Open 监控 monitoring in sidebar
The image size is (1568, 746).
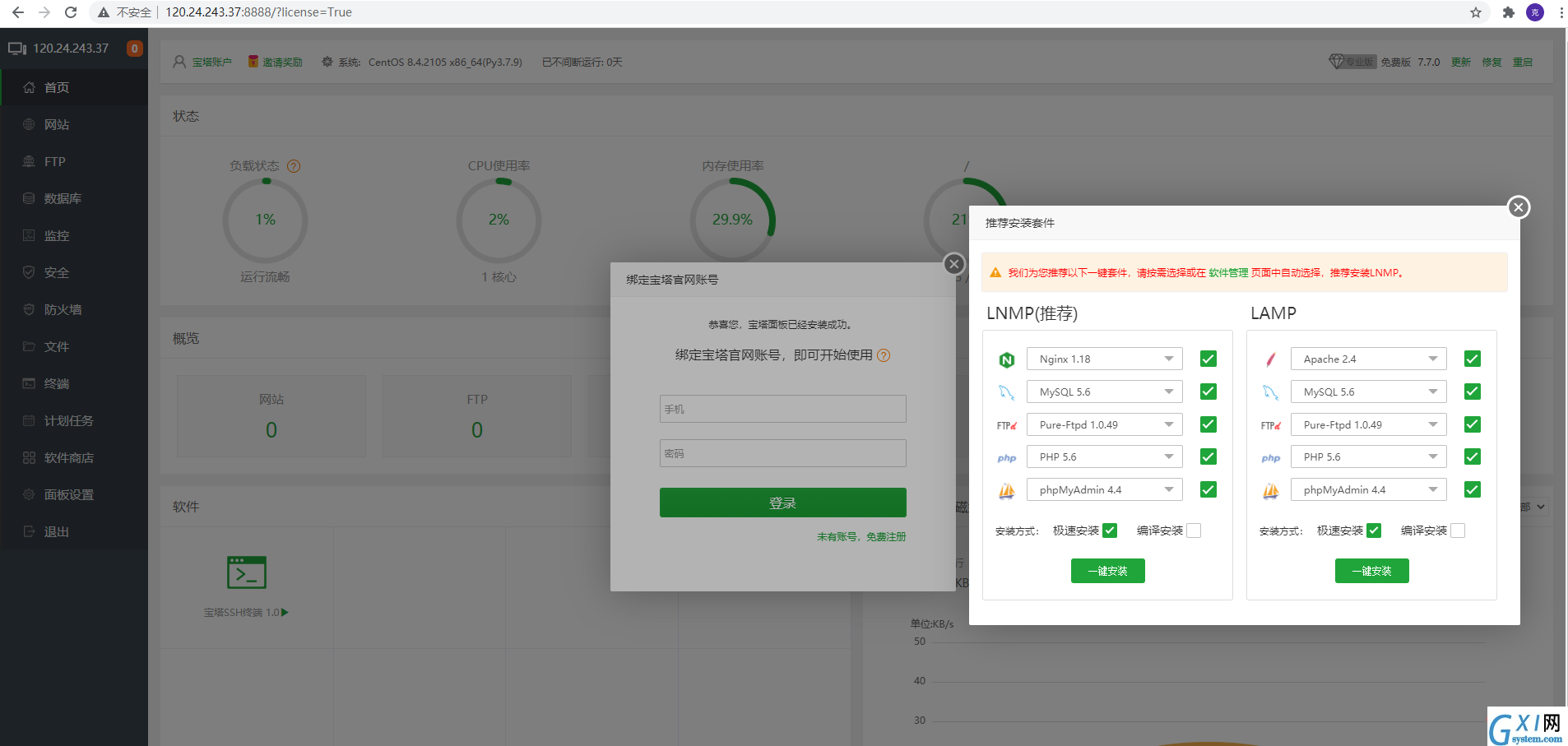tap(74, 235)
